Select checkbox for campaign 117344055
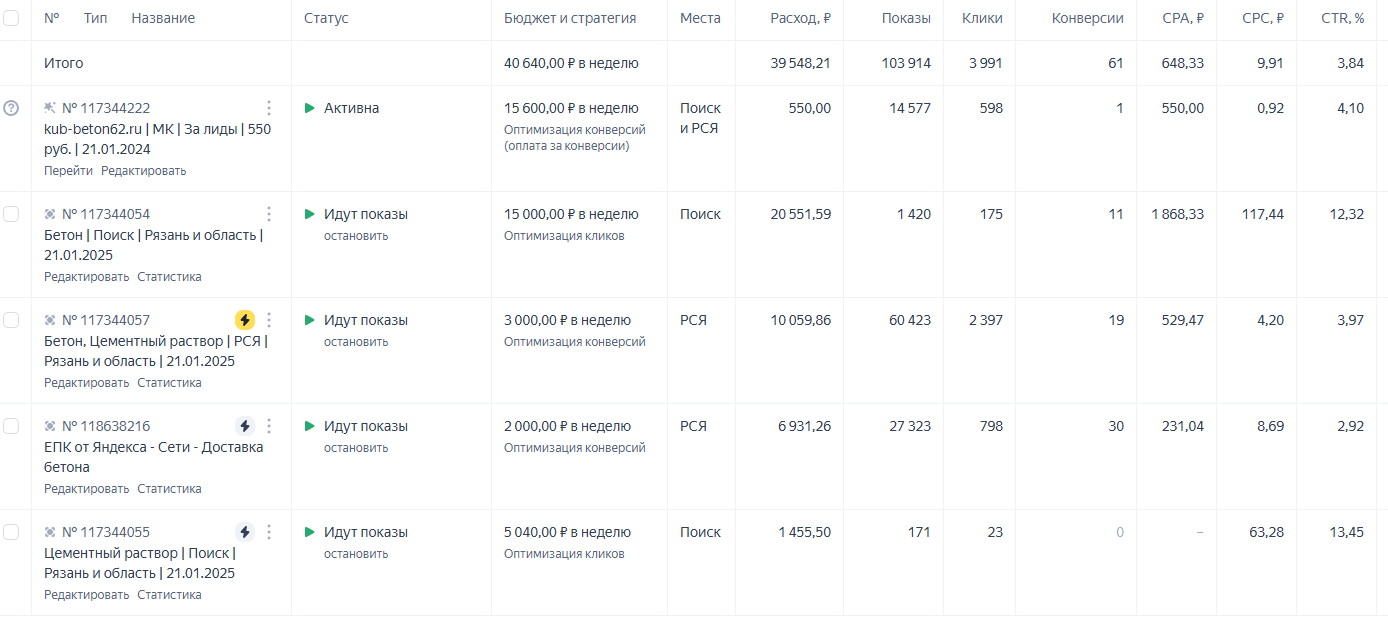The image size is (1388, 626). pos(11,532)
